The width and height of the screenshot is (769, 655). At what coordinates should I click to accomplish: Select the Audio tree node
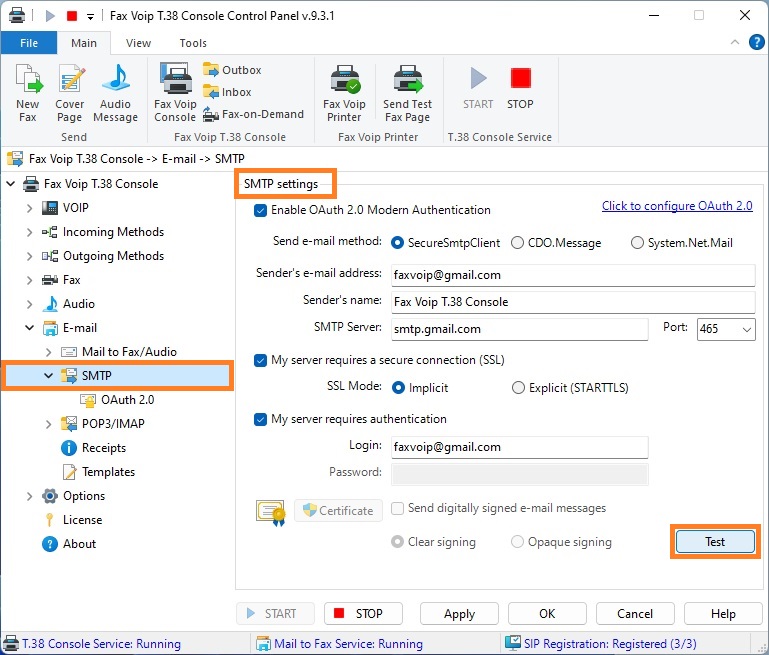[x=78, y=303]
